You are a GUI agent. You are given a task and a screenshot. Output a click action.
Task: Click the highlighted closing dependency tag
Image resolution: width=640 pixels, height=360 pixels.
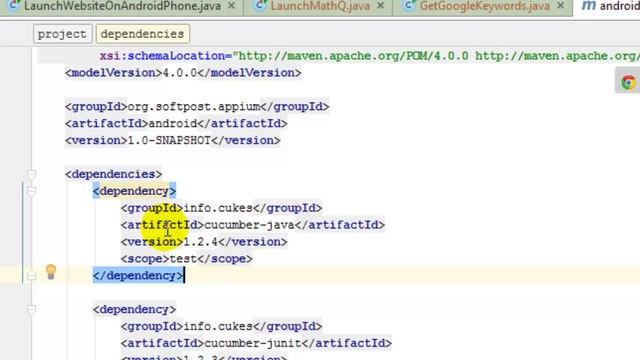point(138,276)
